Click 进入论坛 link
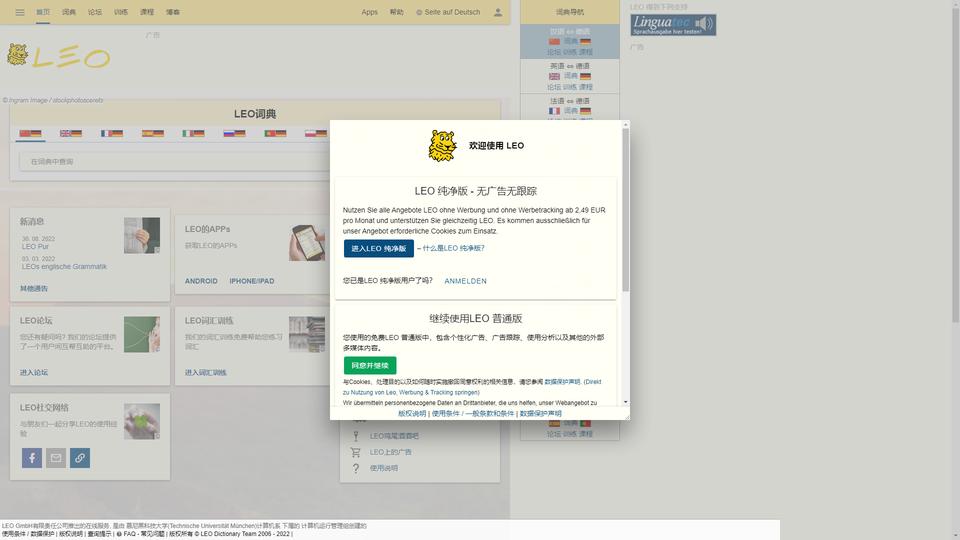The height and width of the screenshot is (540, 960). coord(34,372)
